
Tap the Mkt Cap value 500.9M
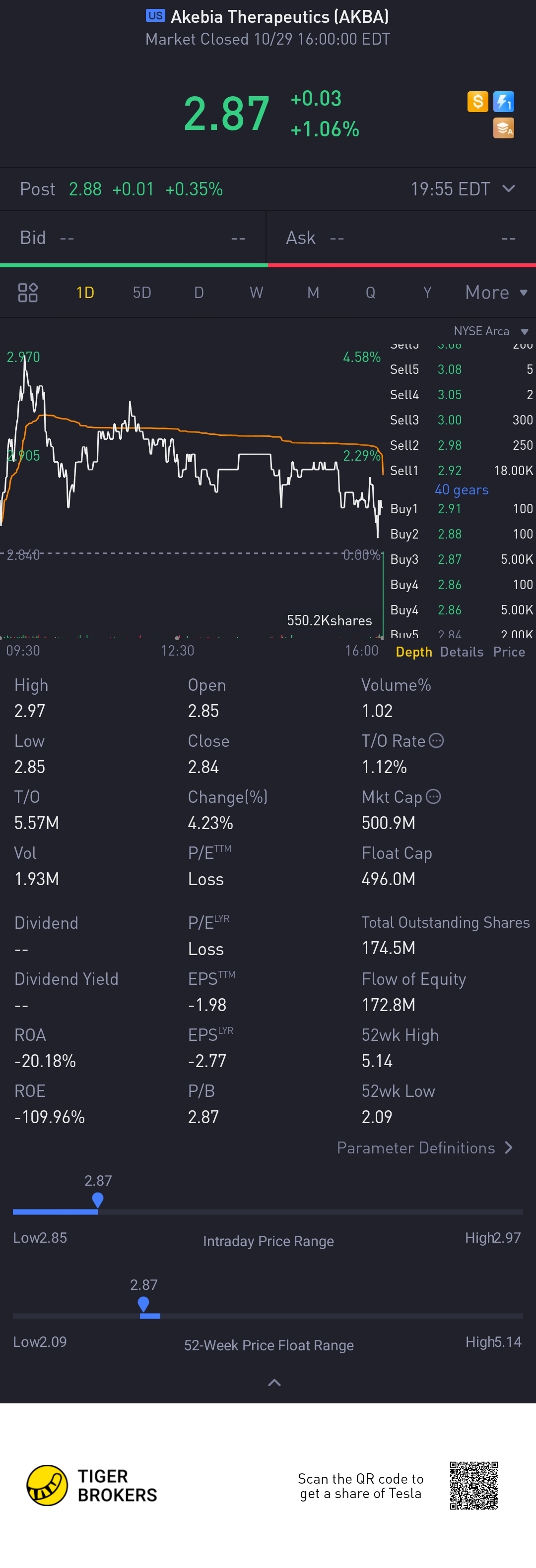[389, 823]
